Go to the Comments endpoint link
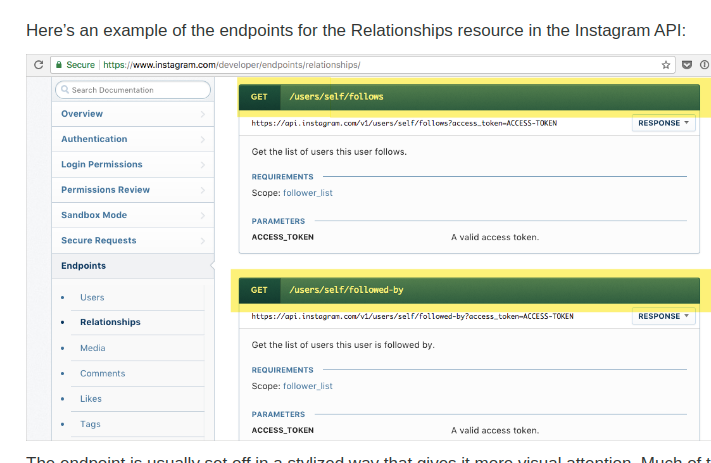This screenshot has height=463, width=711. click(x=102, y=373)
